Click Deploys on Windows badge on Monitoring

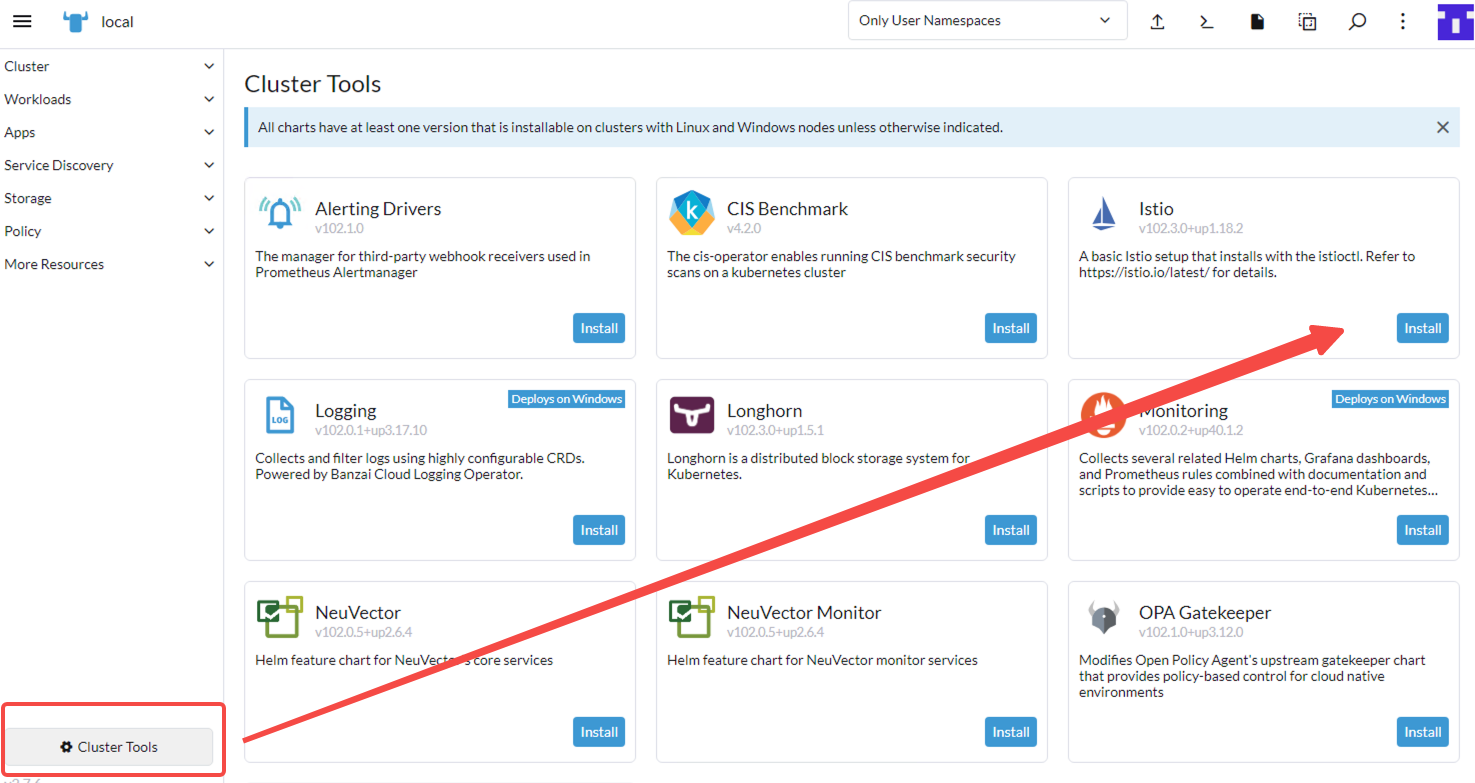(x=1391, y=399)
